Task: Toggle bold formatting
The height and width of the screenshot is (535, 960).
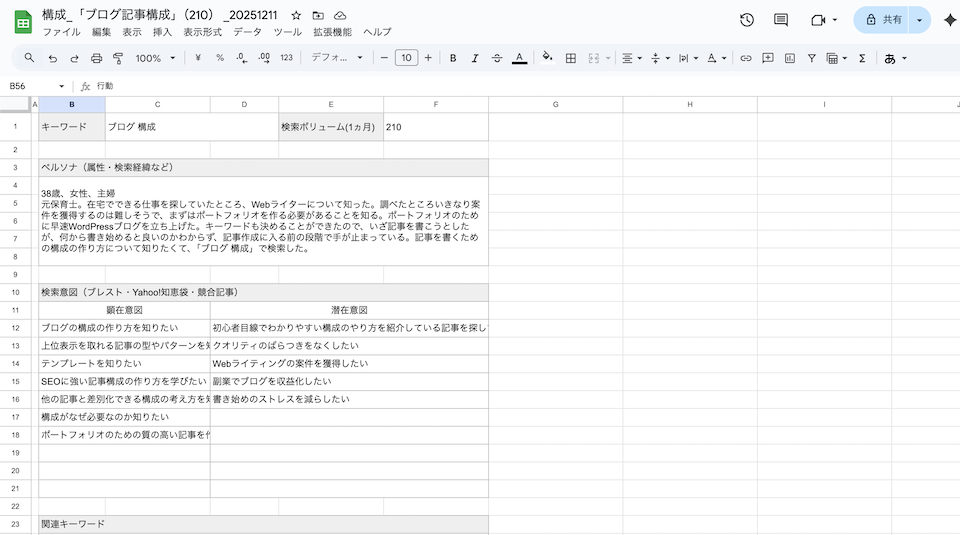Action: pos(453,58)
